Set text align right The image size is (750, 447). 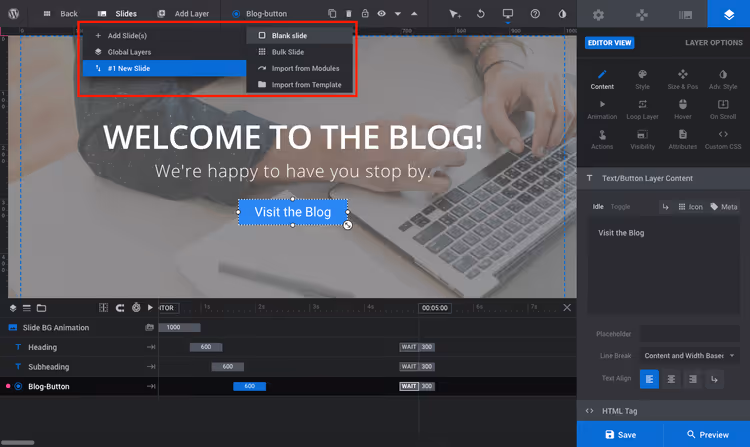pyautogui.click(x=693, y=379)
